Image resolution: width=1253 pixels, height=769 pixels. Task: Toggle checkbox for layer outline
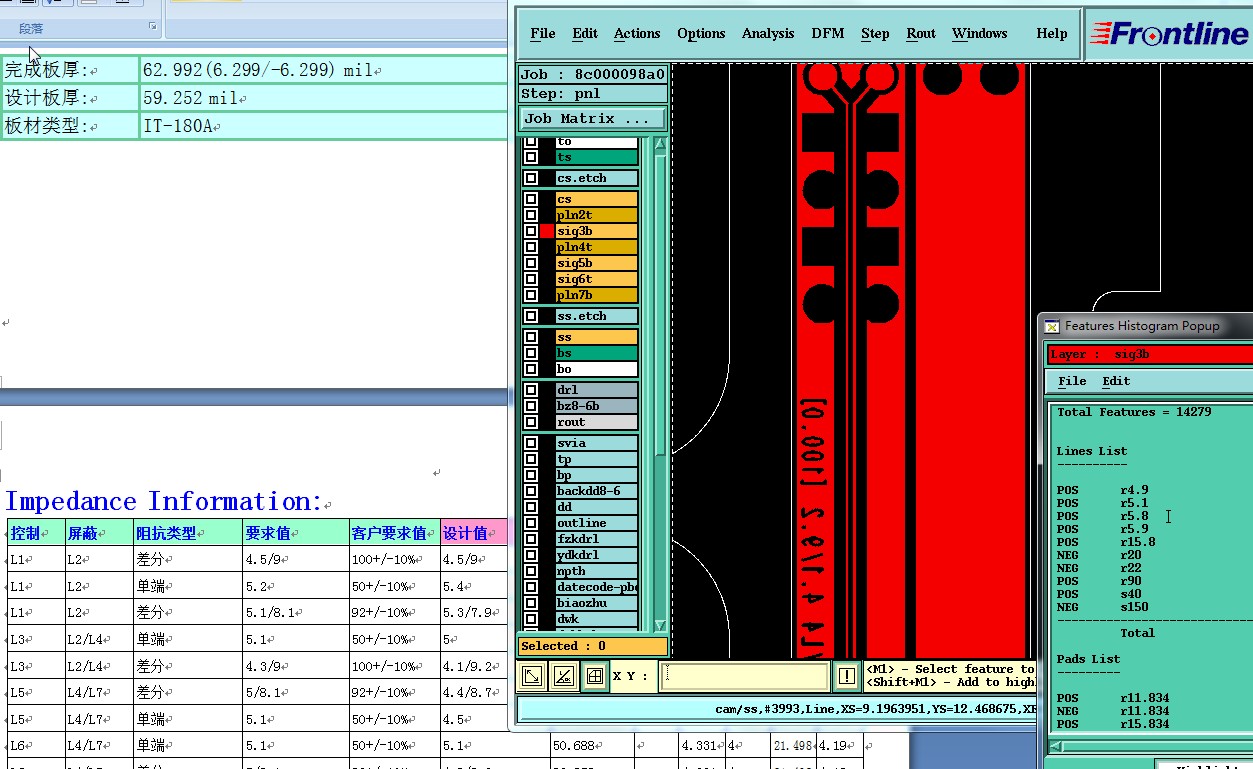pyautogui.click(x=531, y=523)
